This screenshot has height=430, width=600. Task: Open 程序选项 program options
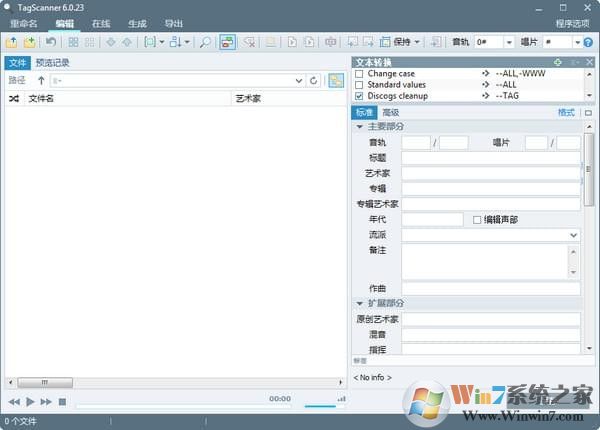click(x=572, y=24)
